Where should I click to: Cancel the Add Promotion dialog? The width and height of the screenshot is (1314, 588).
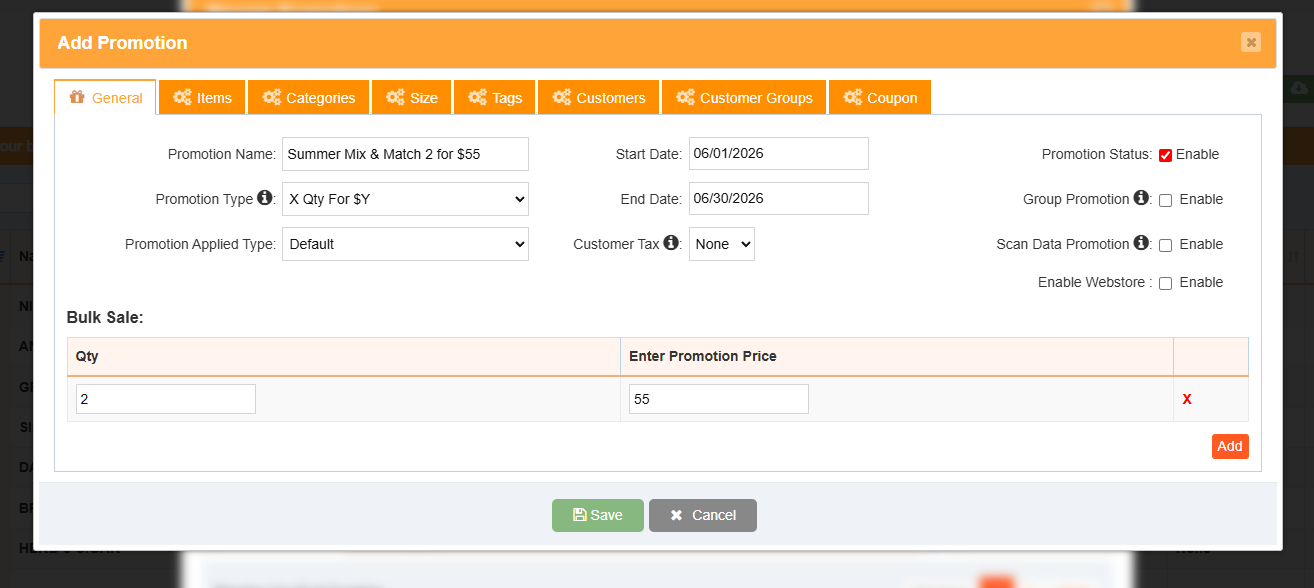[703, 515]
